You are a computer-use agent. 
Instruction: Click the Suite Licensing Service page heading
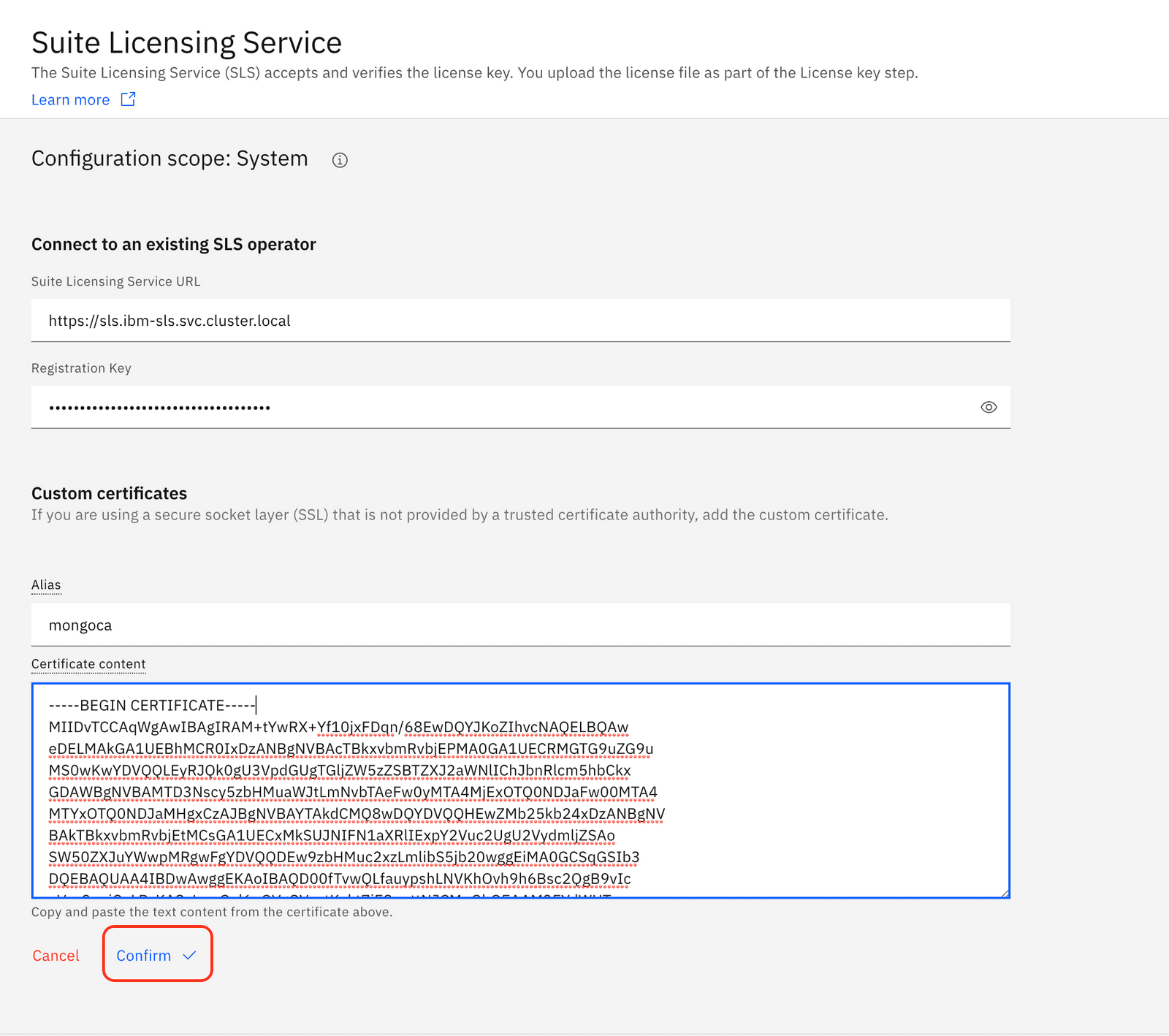[186, 42]
